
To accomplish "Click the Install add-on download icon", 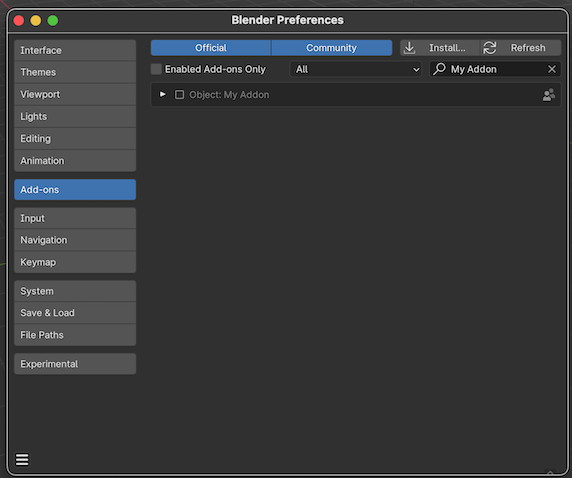I will point(409,48).
